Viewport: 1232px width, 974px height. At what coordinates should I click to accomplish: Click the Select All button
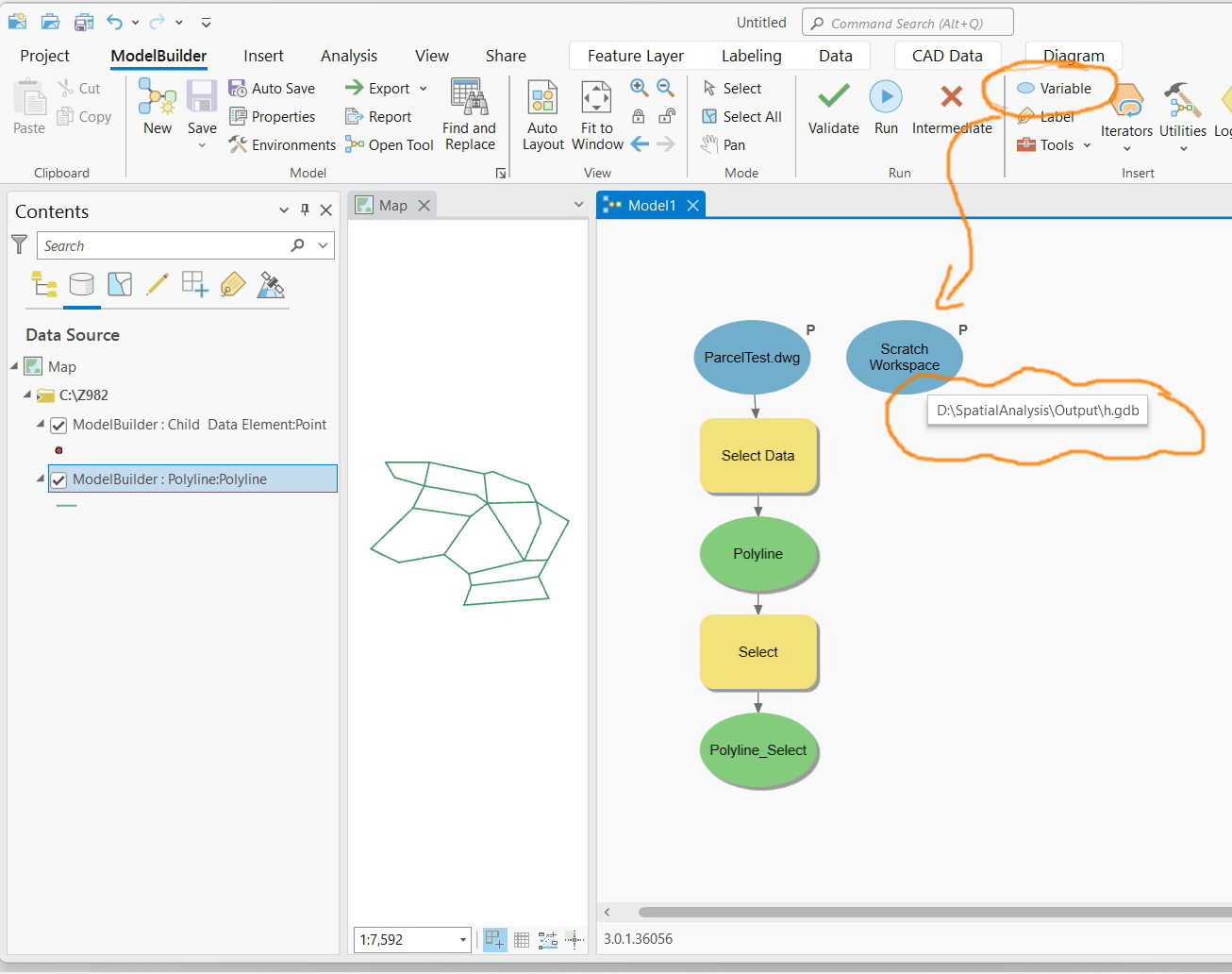tap(741, 116)
